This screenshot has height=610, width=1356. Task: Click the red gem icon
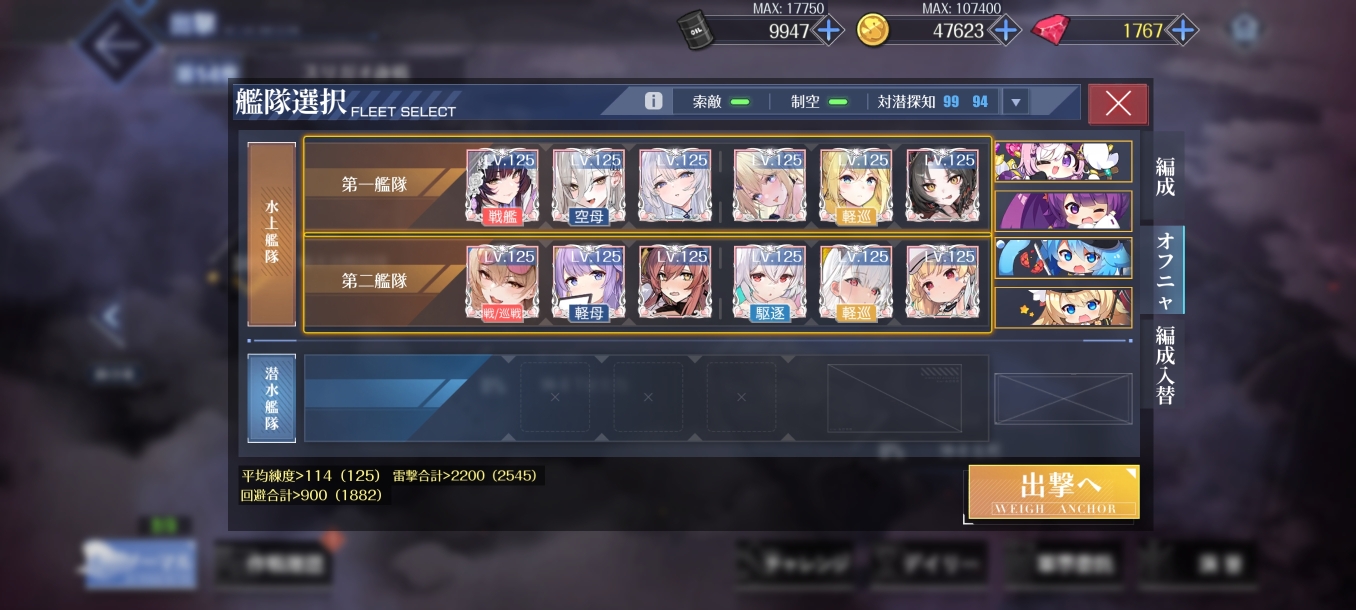(x=1049, y=30)
